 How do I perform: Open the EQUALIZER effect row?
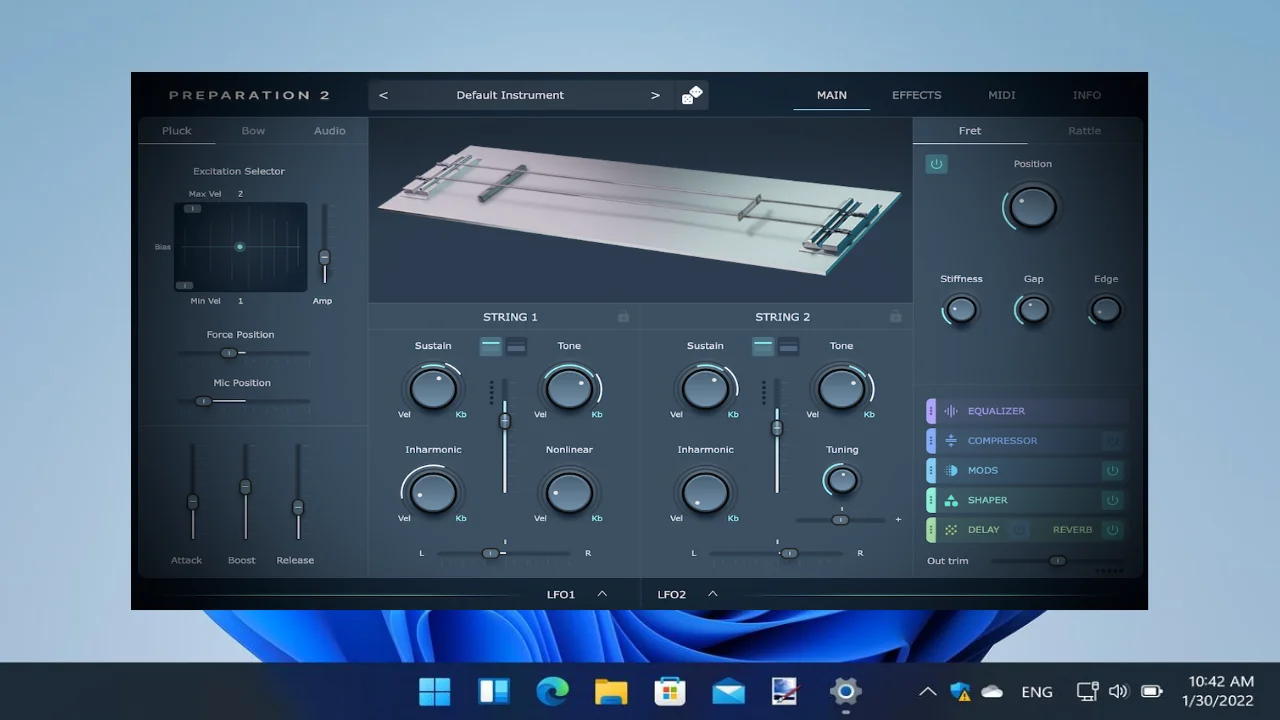[1028, 411]
